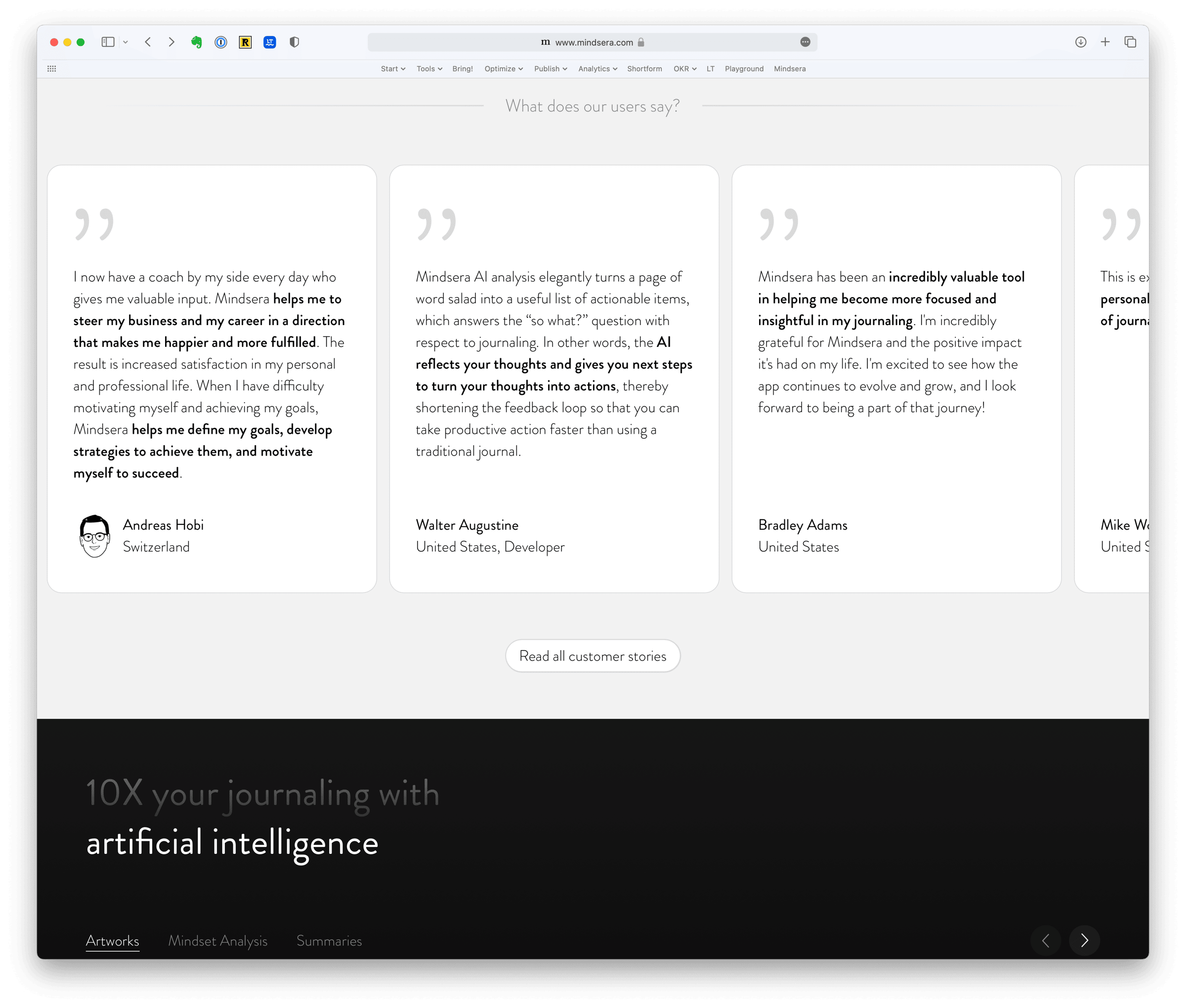Expand the Tools bookmarks folder

click(x=429, y=69)
